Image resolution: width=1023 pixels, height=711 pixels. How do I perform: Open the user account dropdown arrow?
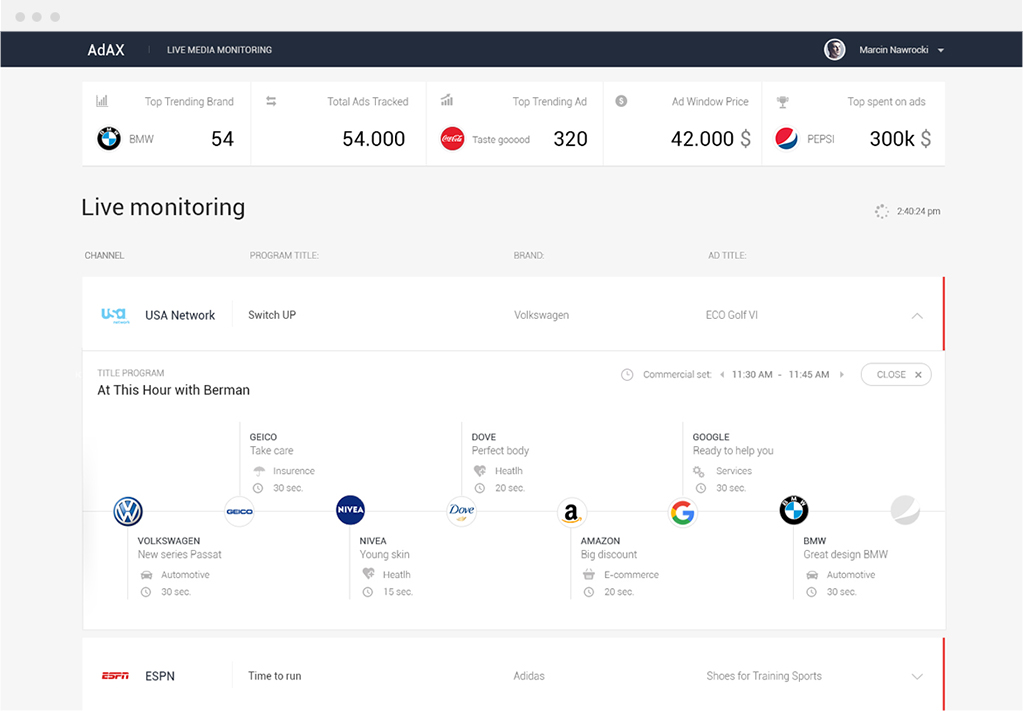(941, 50)
